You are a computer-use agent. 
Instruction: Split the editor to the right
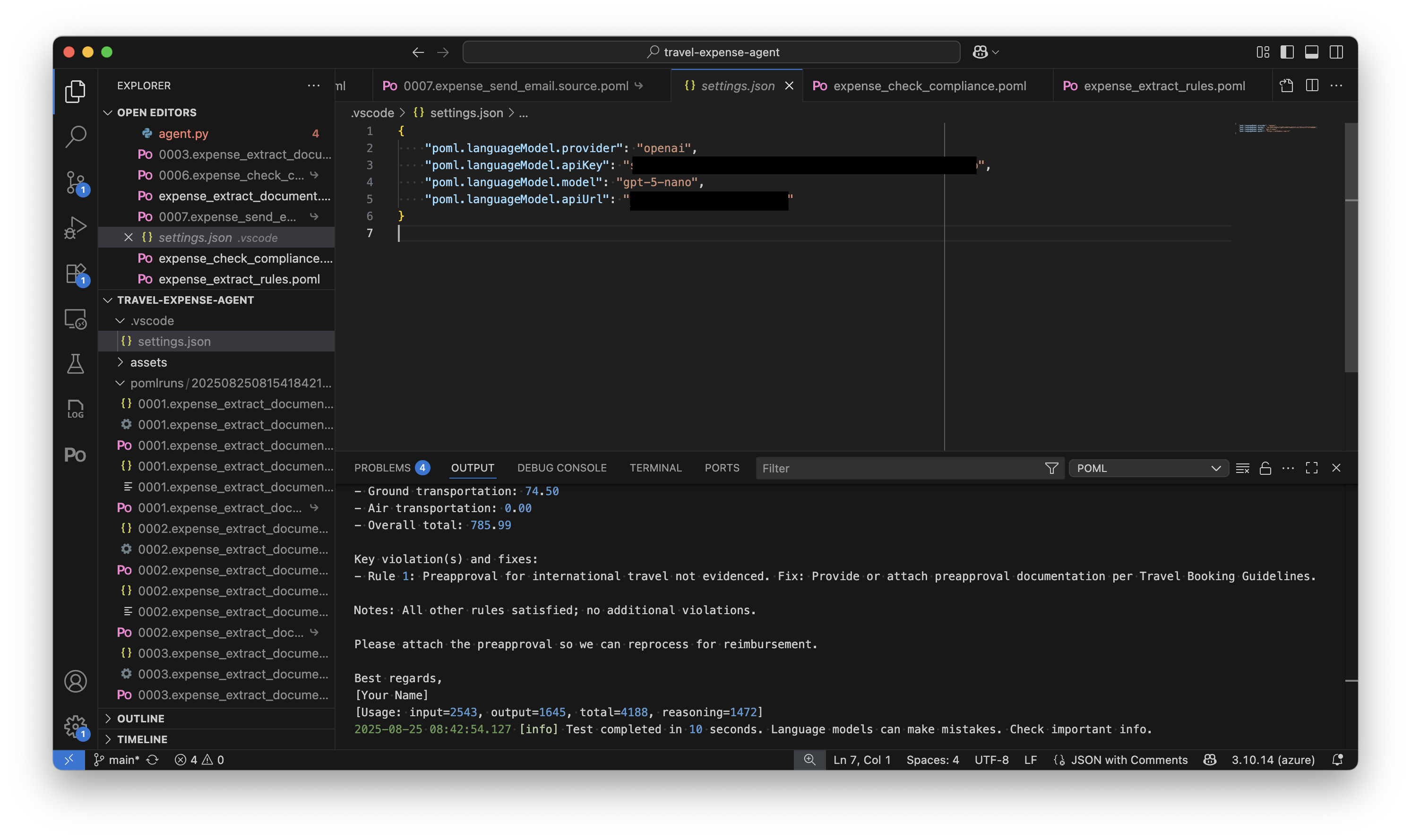1312,86
